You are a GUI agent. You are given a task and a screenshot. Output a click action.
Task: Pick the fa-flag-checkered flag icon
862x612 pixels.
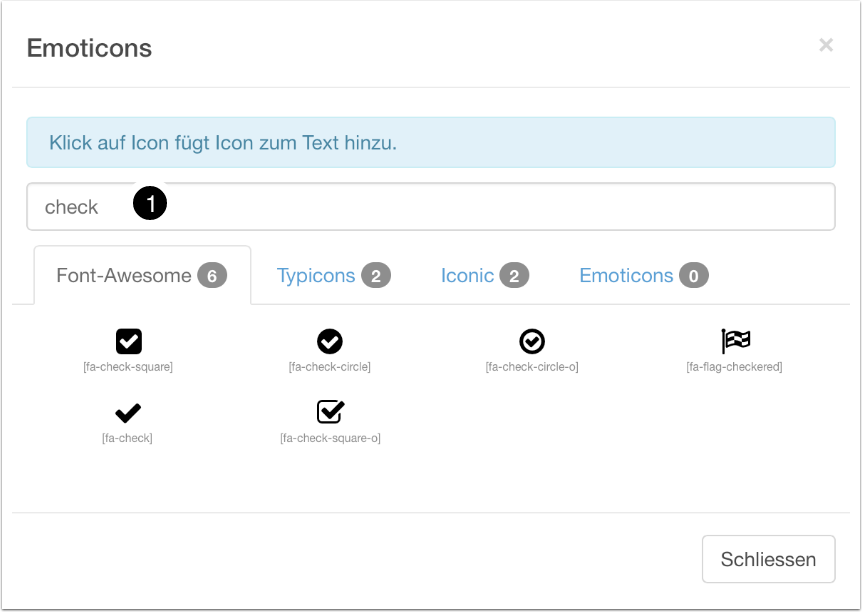[735, 341]
